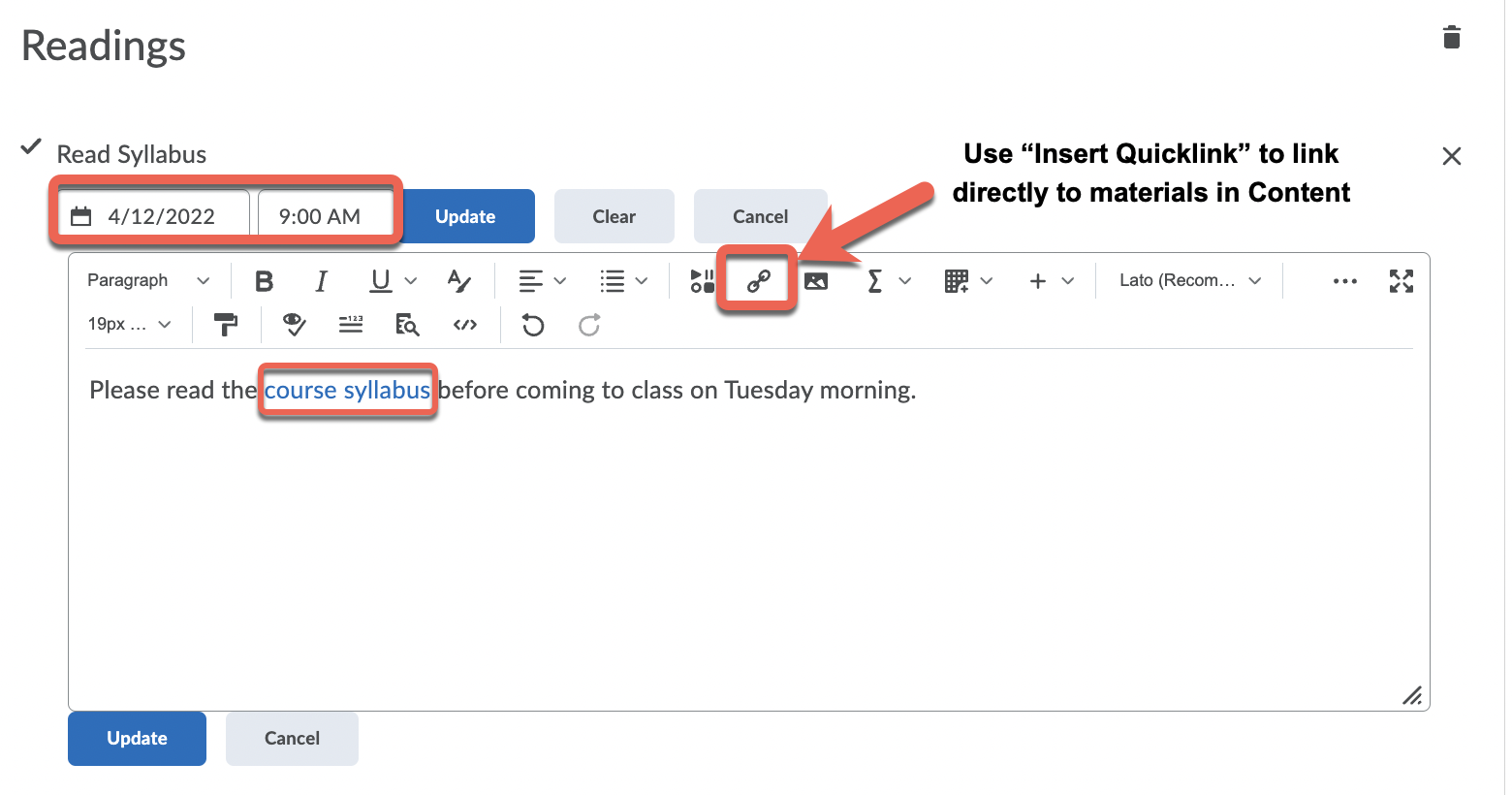Open the course syllabus link

pos(347,391)
